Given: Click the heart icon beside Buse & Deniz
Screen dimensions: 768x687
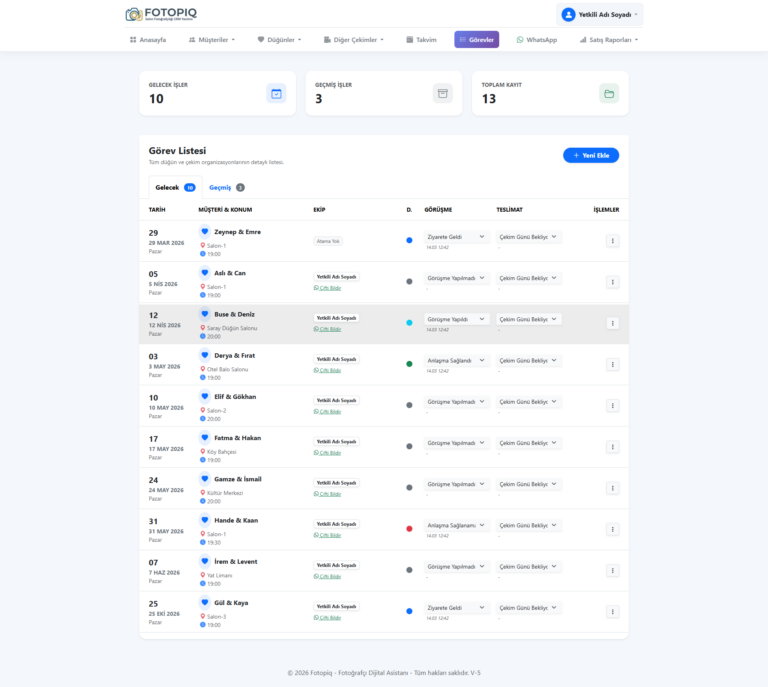Looking at the screenshot, I should [x=205, y=314].
